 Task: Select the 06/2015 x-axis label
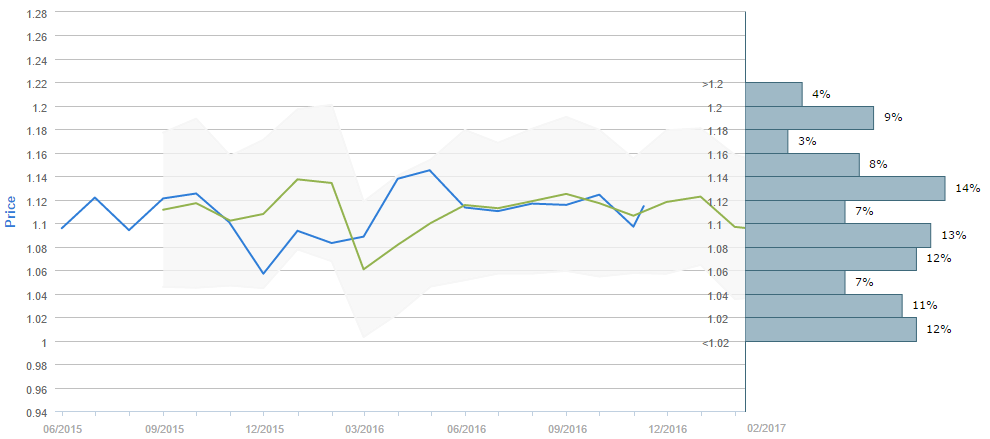[62, 428]
